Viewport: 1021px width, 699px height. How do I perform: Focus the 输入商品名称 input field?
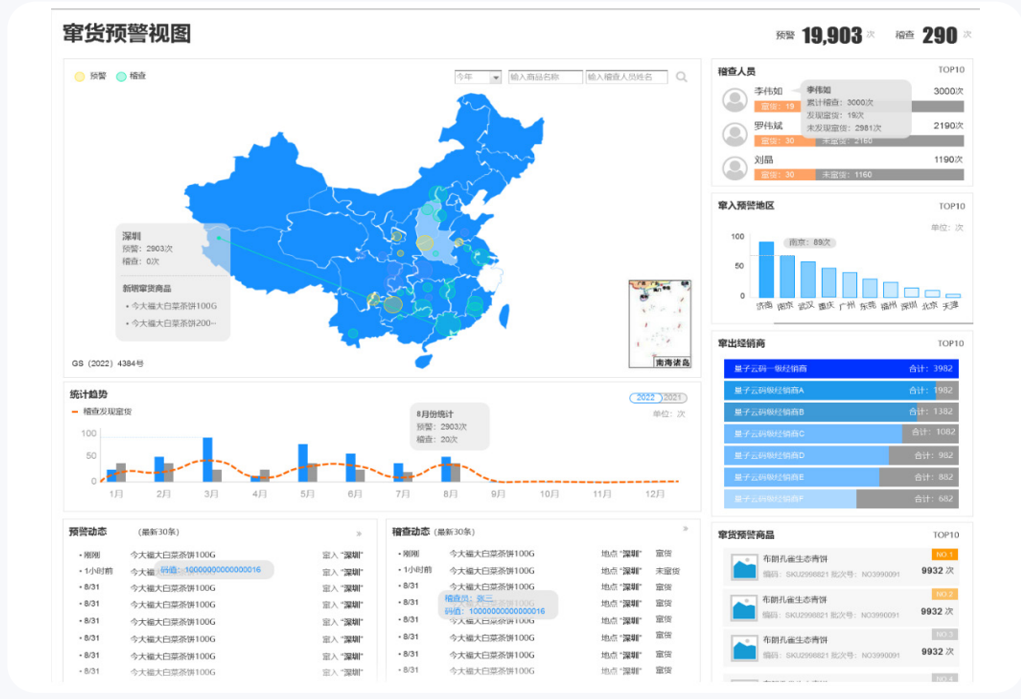545,77
